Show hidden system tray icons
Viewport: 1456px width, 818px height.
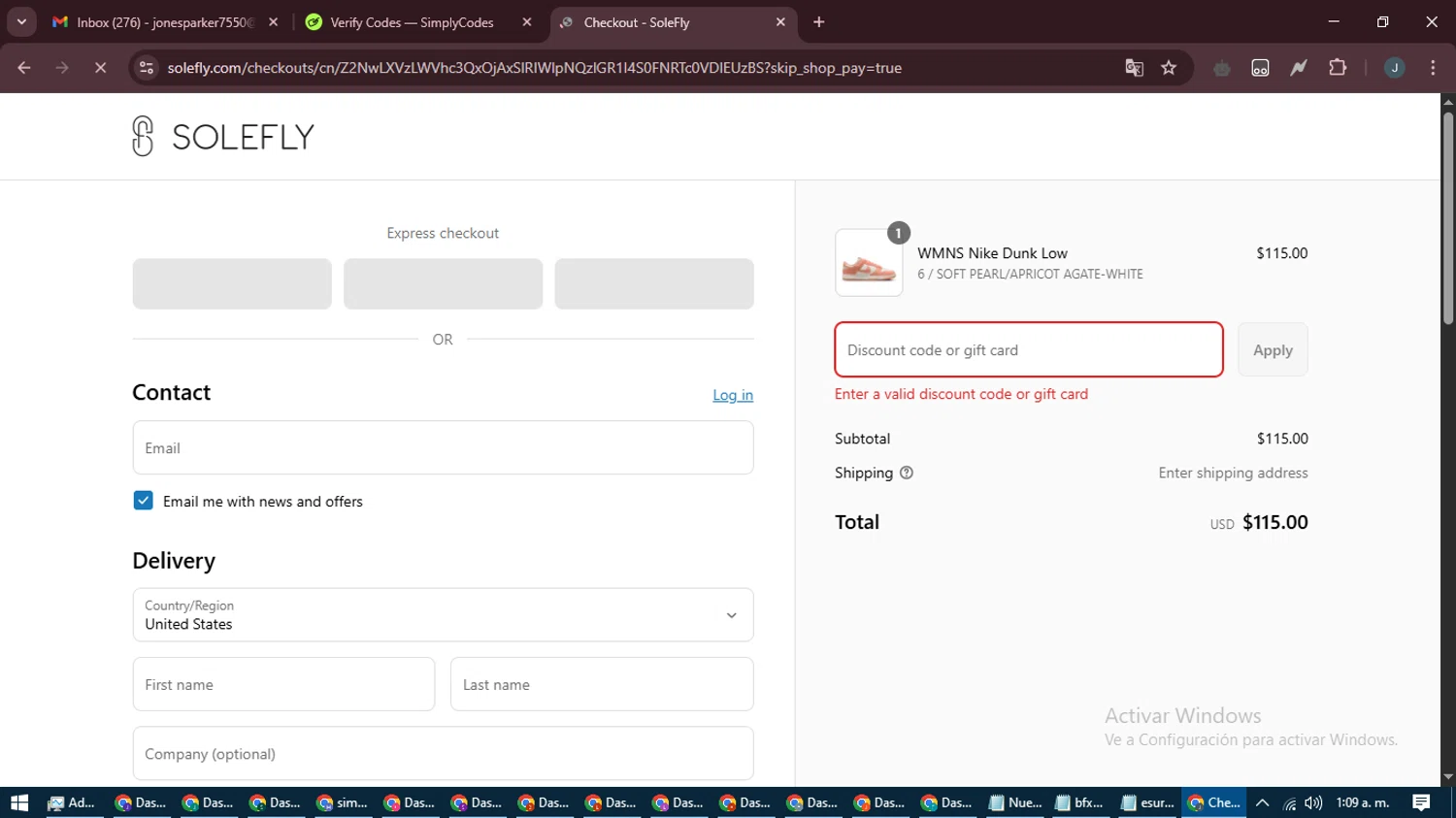click(1262, 802)
